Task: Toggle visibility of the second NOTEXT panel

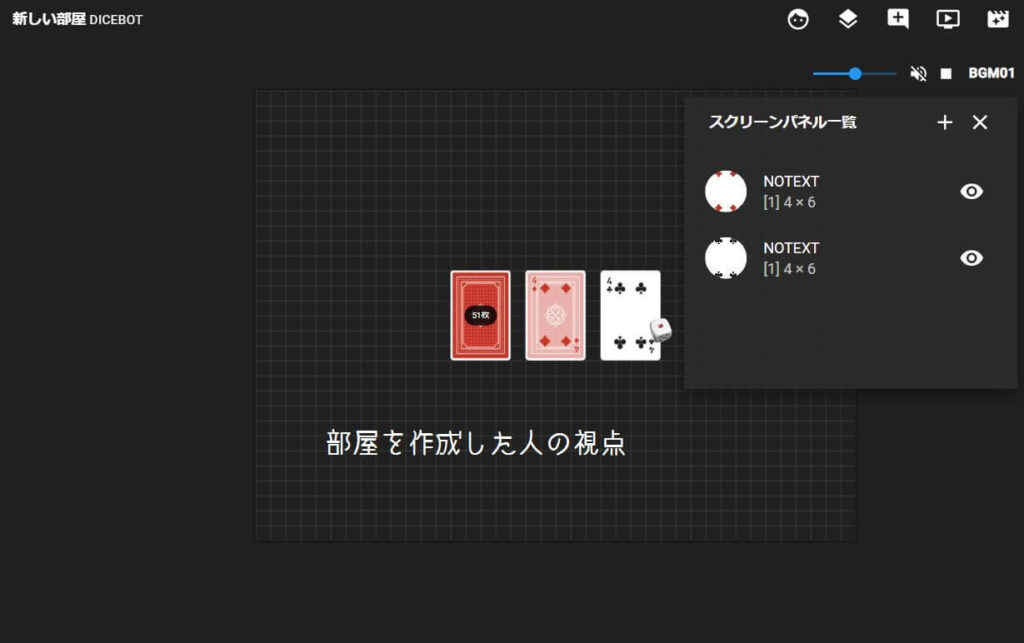Action: click(971, 258)
